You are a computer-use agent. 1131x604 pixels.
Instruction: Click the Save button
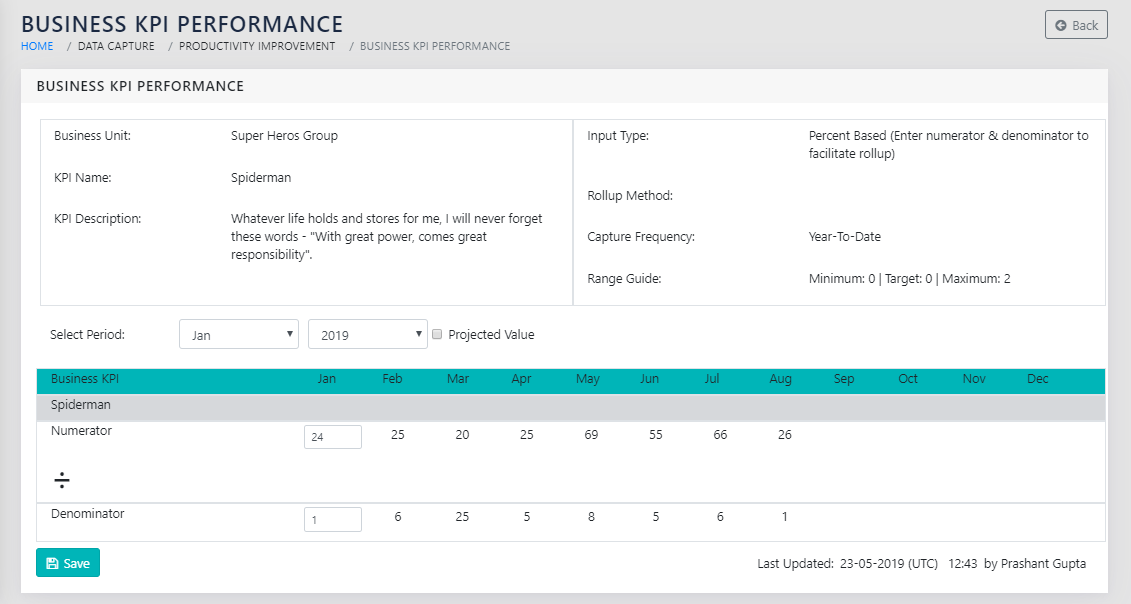click(68, 563)
